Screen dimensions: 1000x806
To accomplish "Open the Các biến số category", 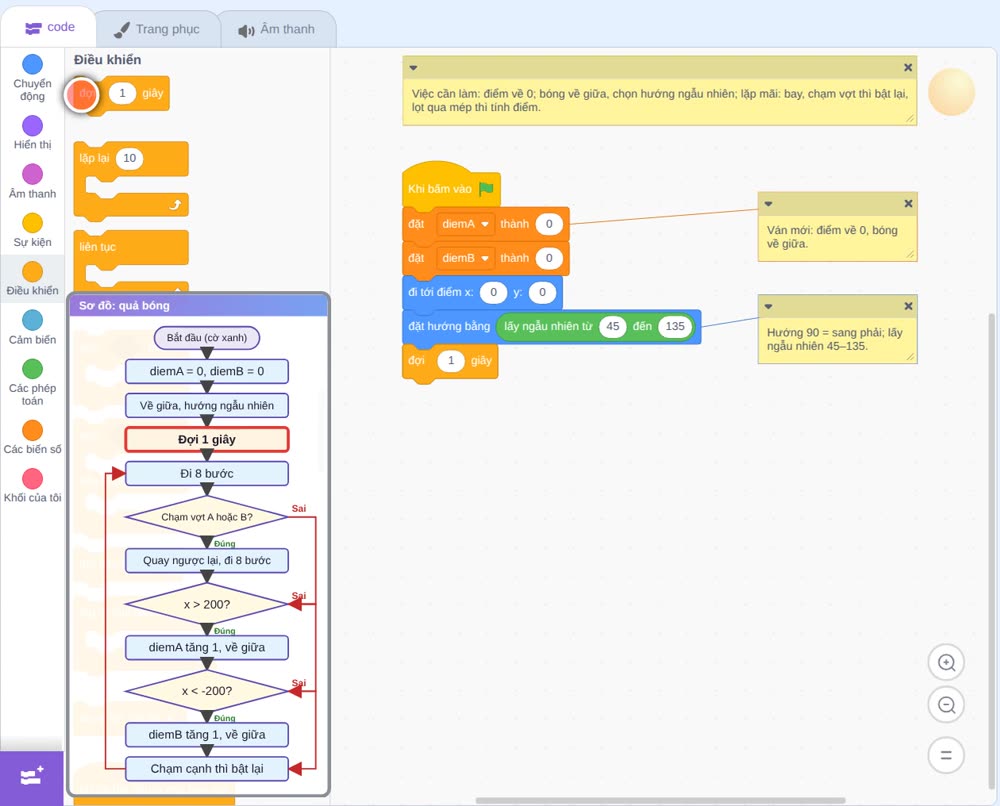I will click(x=32, y=437).
